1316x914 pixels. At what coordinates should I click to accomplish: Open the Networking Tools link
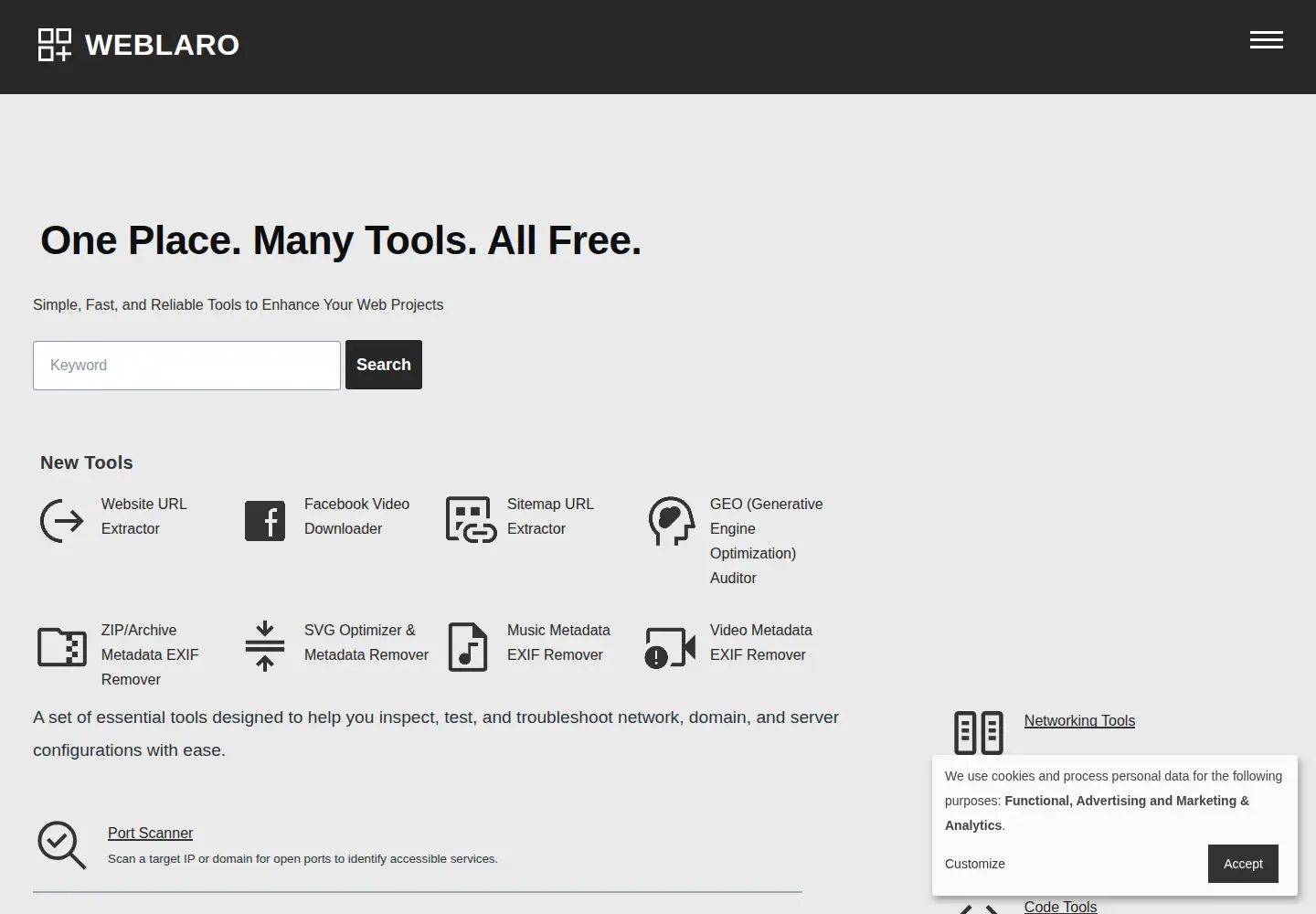coord(1079,720)
